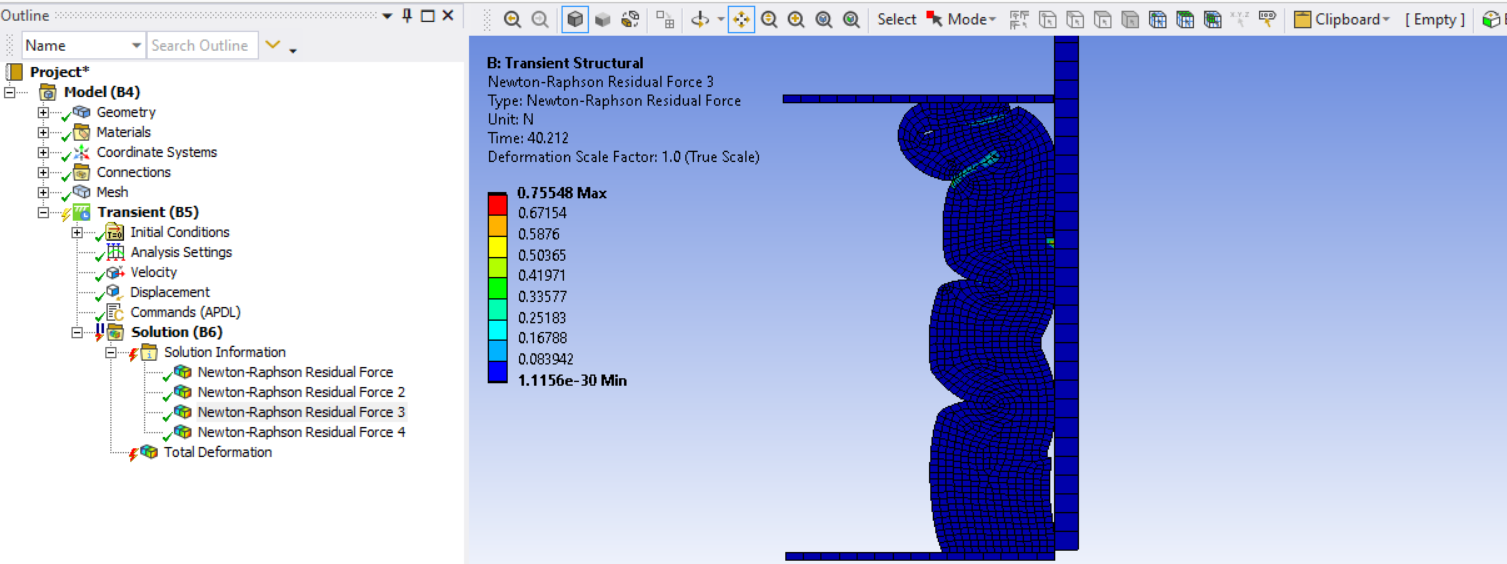Click the green extend icon after Empty
Screen dimensions: 1507x564
(1491, 19)
